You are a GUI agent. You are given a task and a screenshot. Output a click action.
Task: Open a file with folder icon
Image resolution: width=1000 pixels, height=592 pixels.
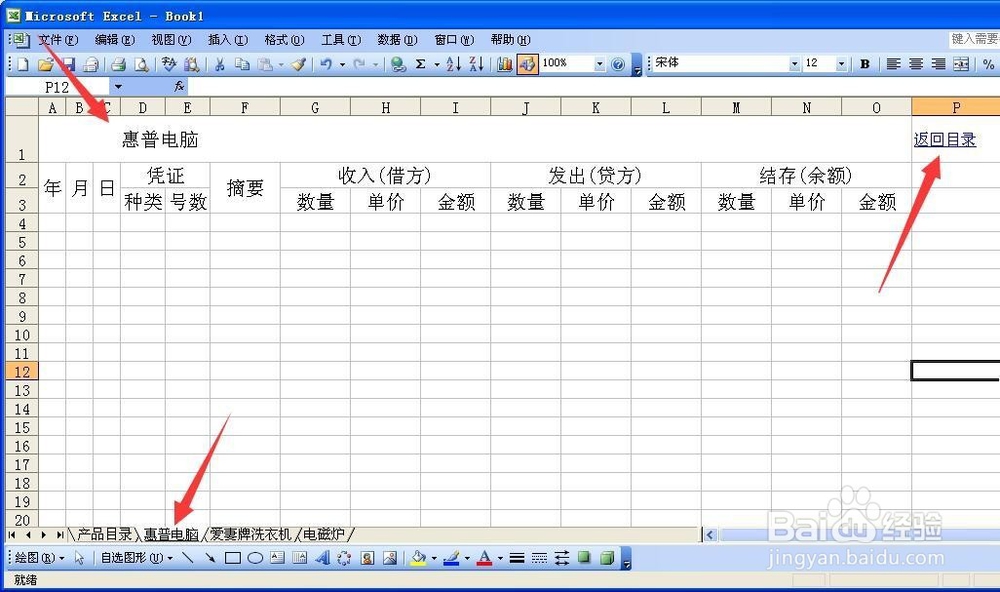click(45, 64)
